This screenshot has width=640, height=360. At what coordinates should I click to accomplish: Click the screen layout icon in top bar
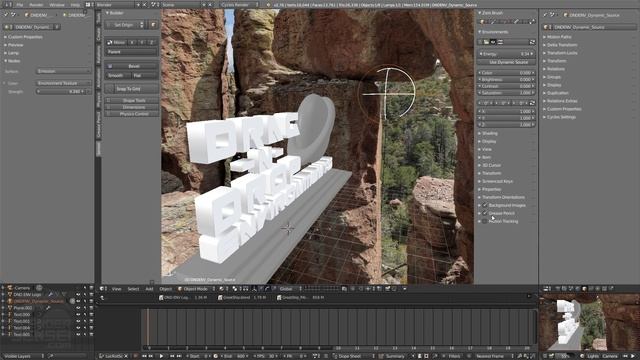[88, 5]
